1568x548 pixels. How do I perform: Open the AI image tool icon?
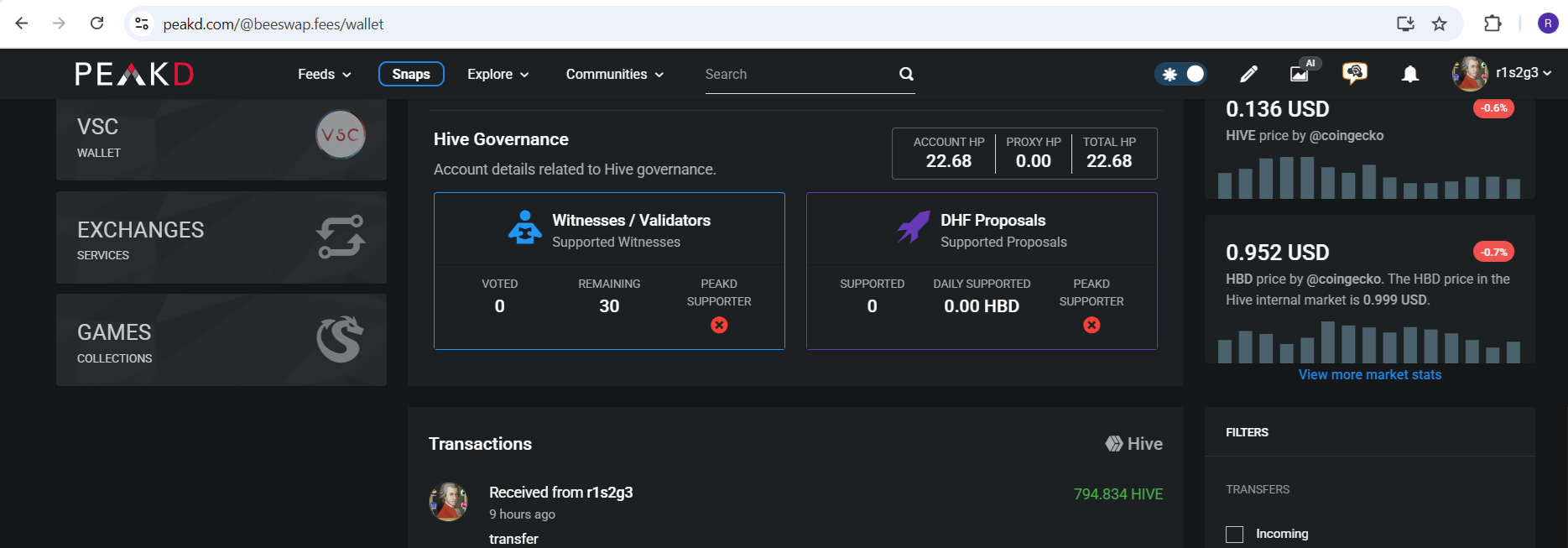point(1300,74)
